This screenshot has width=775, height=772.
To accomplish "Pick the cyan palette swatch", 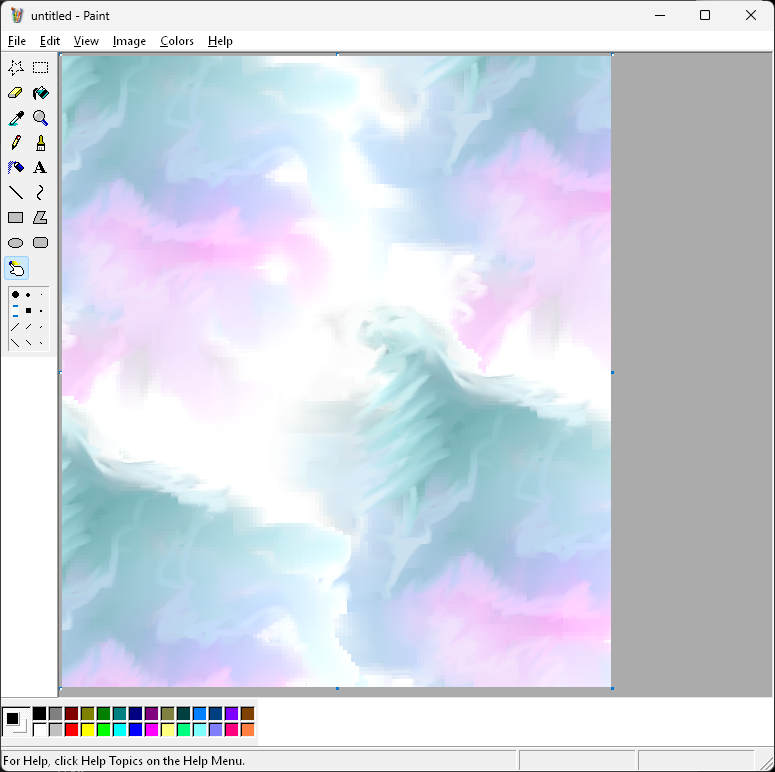I will point(120,729).
